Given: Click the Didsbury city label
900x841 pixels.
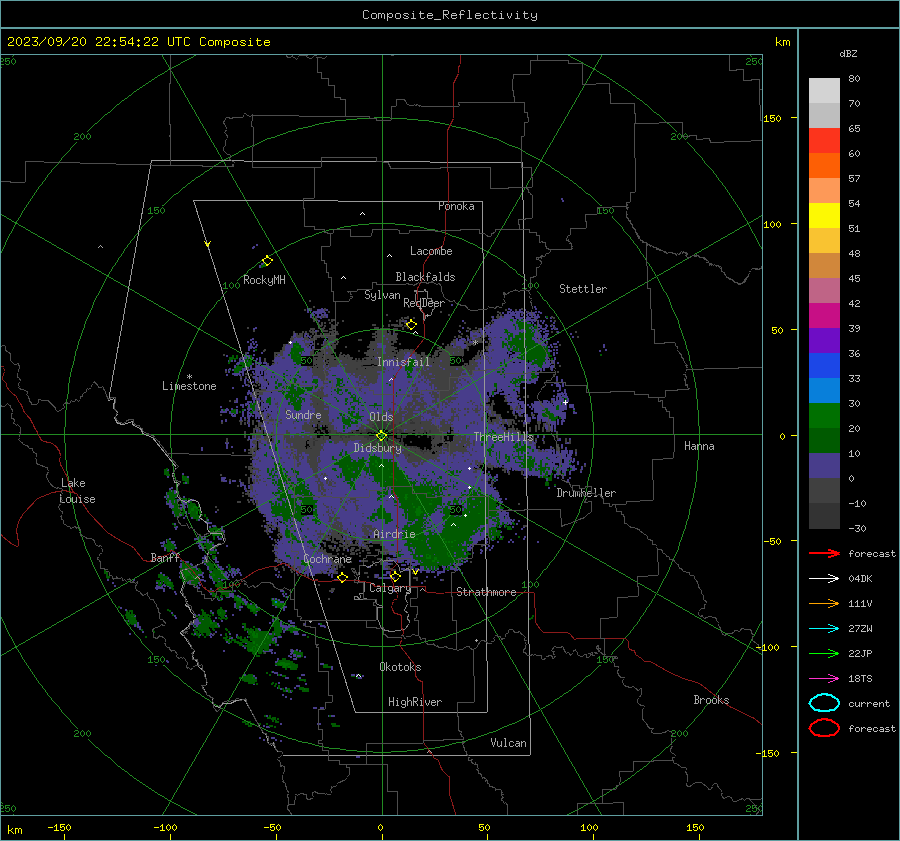Looking at the screenshot, I should point(378,448).
